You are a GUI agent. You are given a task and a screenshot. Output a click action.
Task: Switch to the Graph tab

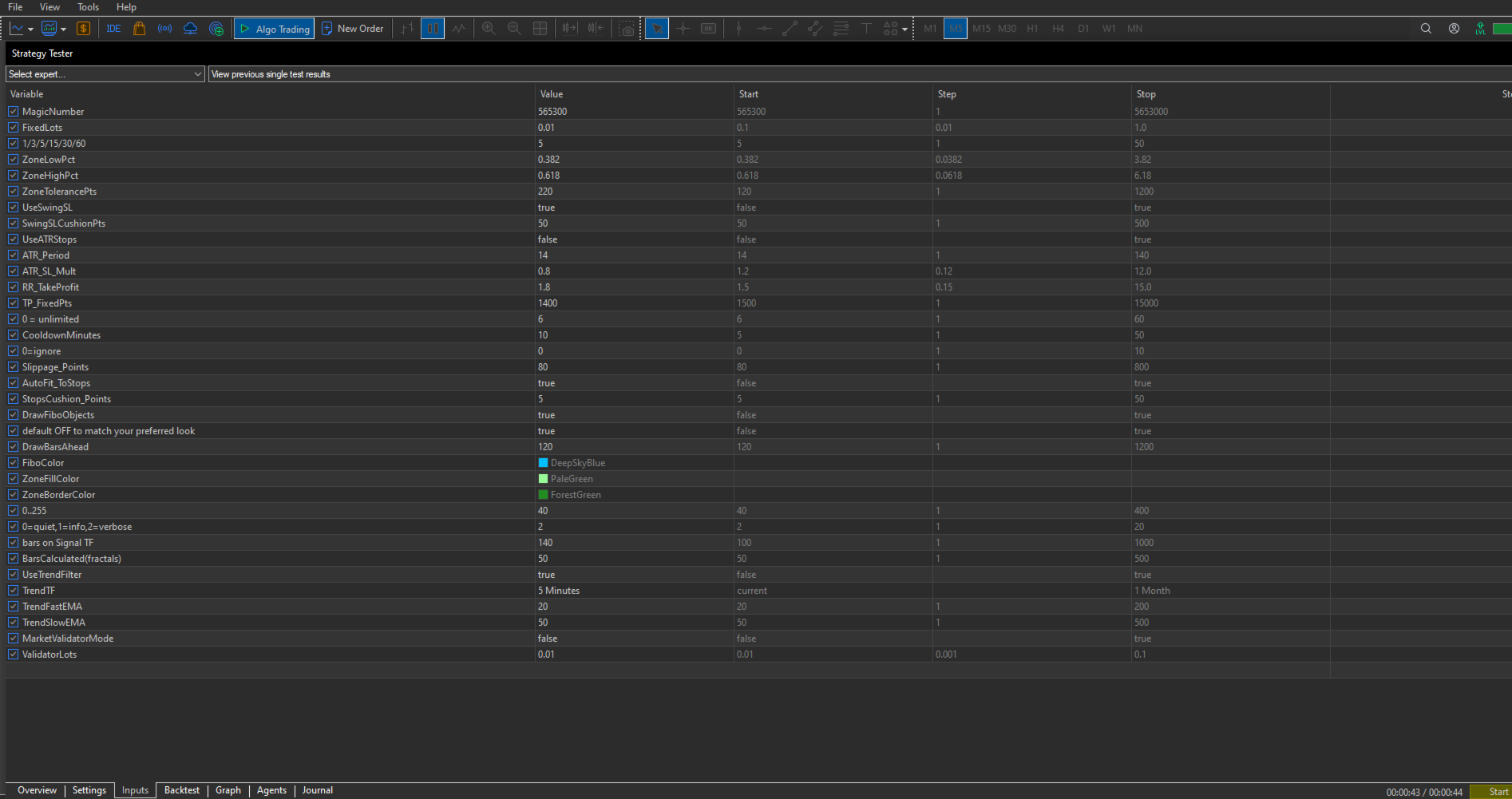tap(228, 790)
